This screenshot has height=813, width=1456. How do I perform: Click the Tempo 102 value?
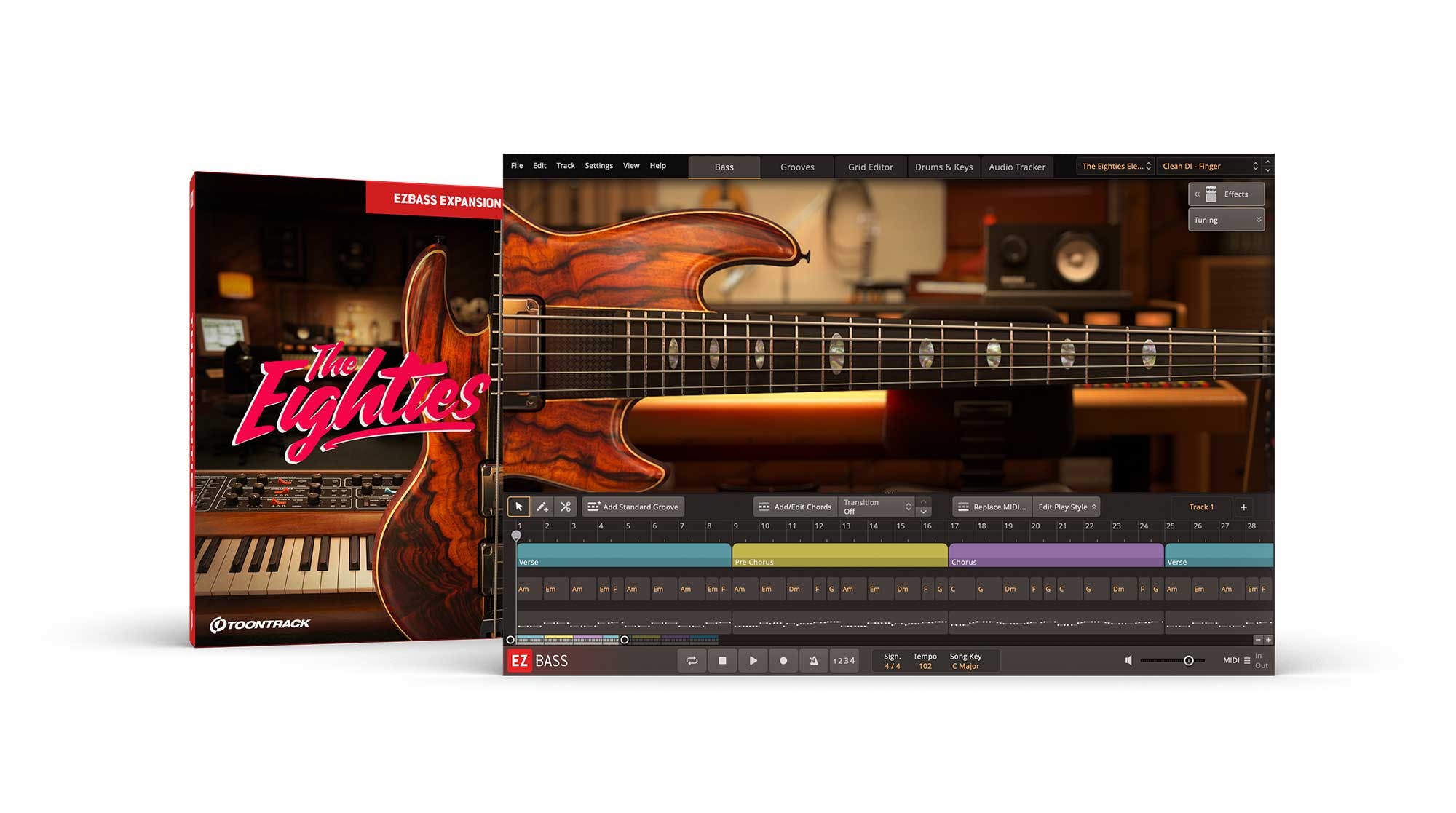tap(925, 666)
